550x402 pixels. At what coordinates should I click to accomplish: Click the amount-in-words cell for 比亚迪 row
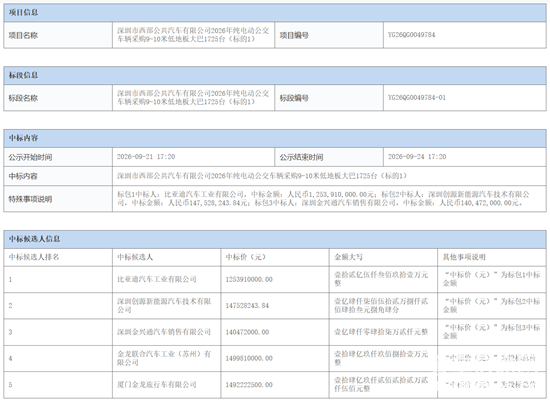point(383,280)
